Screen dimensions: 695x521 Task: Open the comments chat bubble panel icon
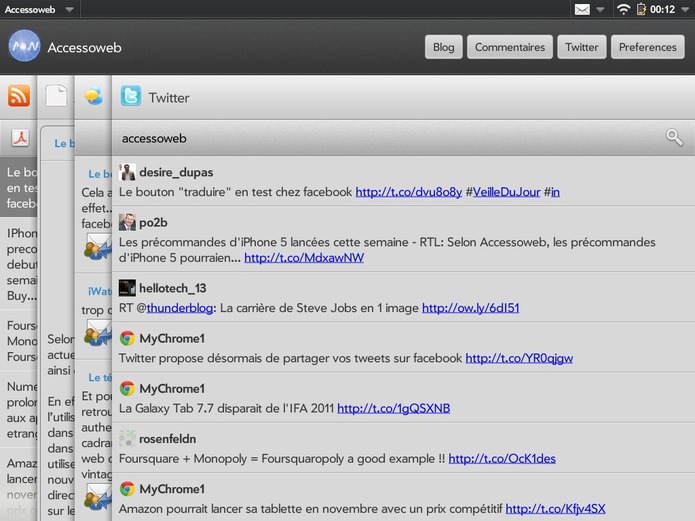[94, 96]
